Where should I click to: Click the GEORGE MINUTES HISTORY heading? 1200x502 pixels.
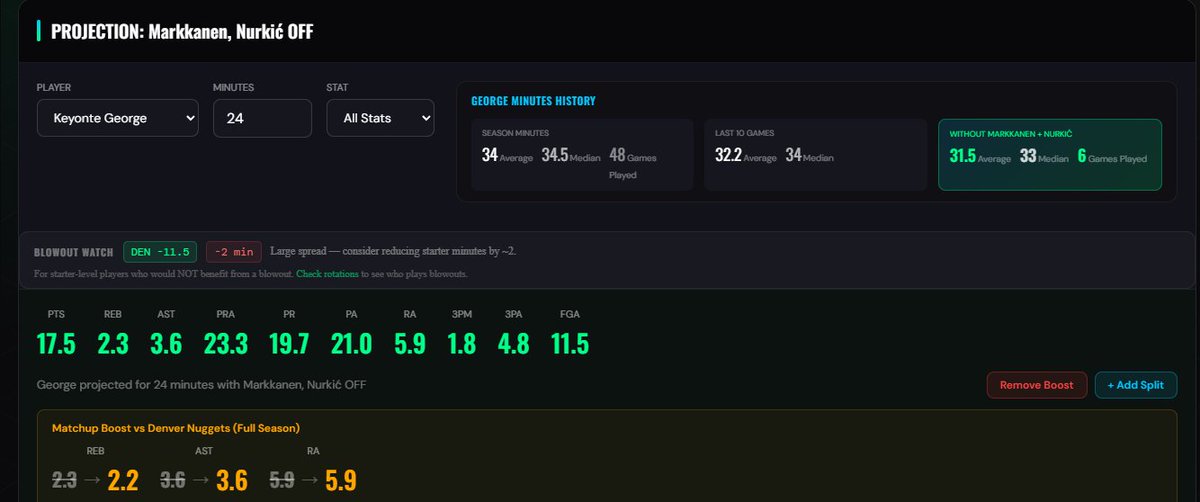pyautogui.click(x=533, y=101)
